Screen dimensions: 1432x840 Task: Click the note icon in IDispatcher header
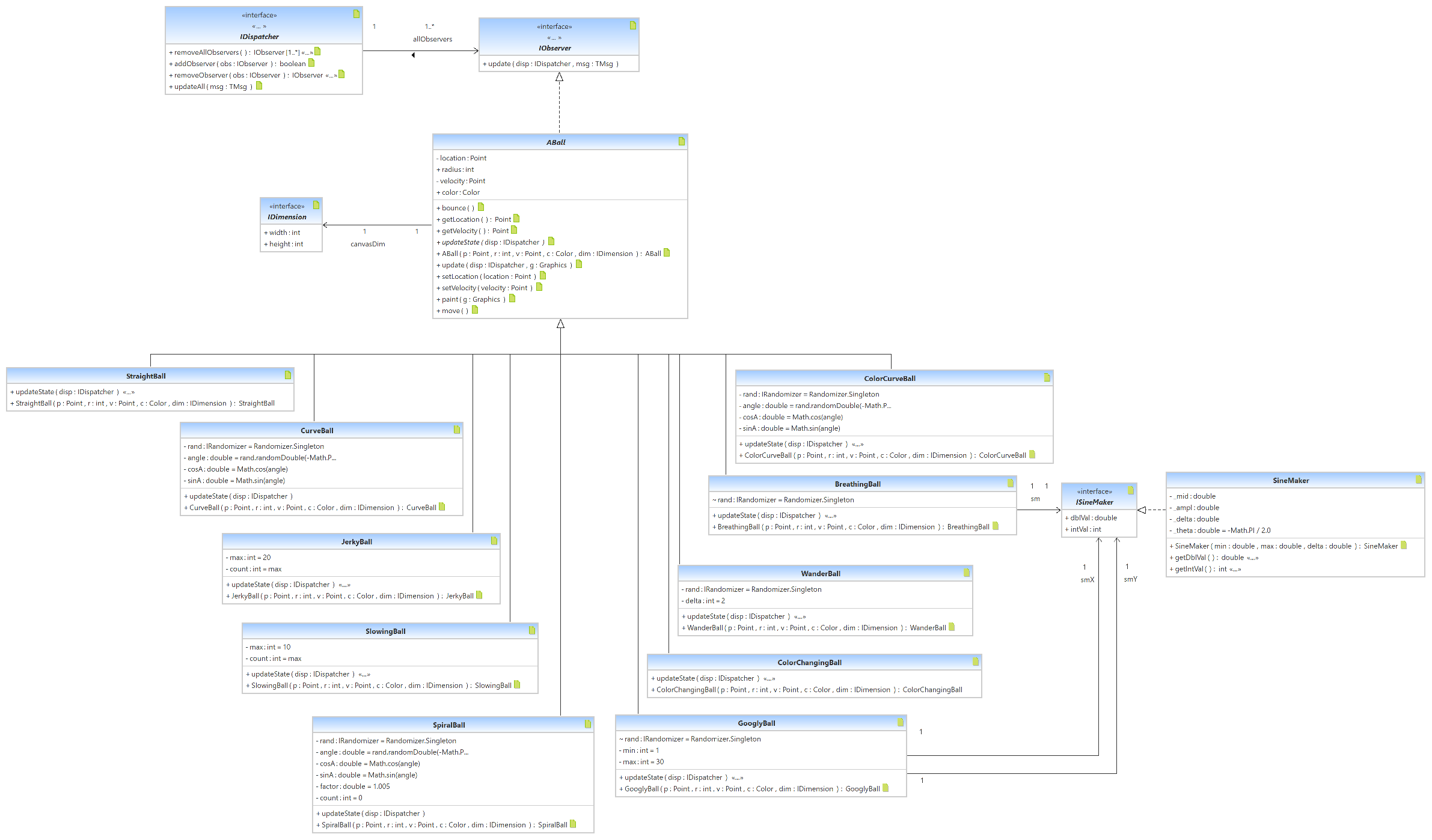click(356, 14)
